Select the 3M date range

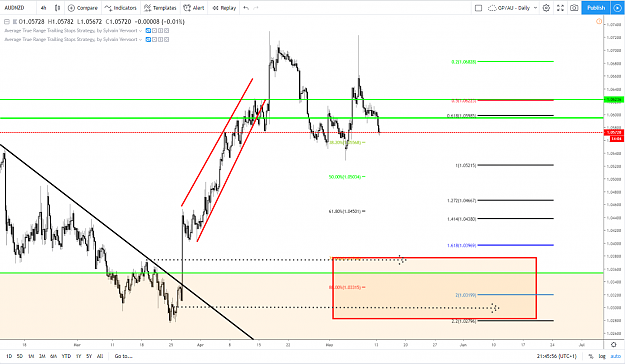[x=42, y=356]
